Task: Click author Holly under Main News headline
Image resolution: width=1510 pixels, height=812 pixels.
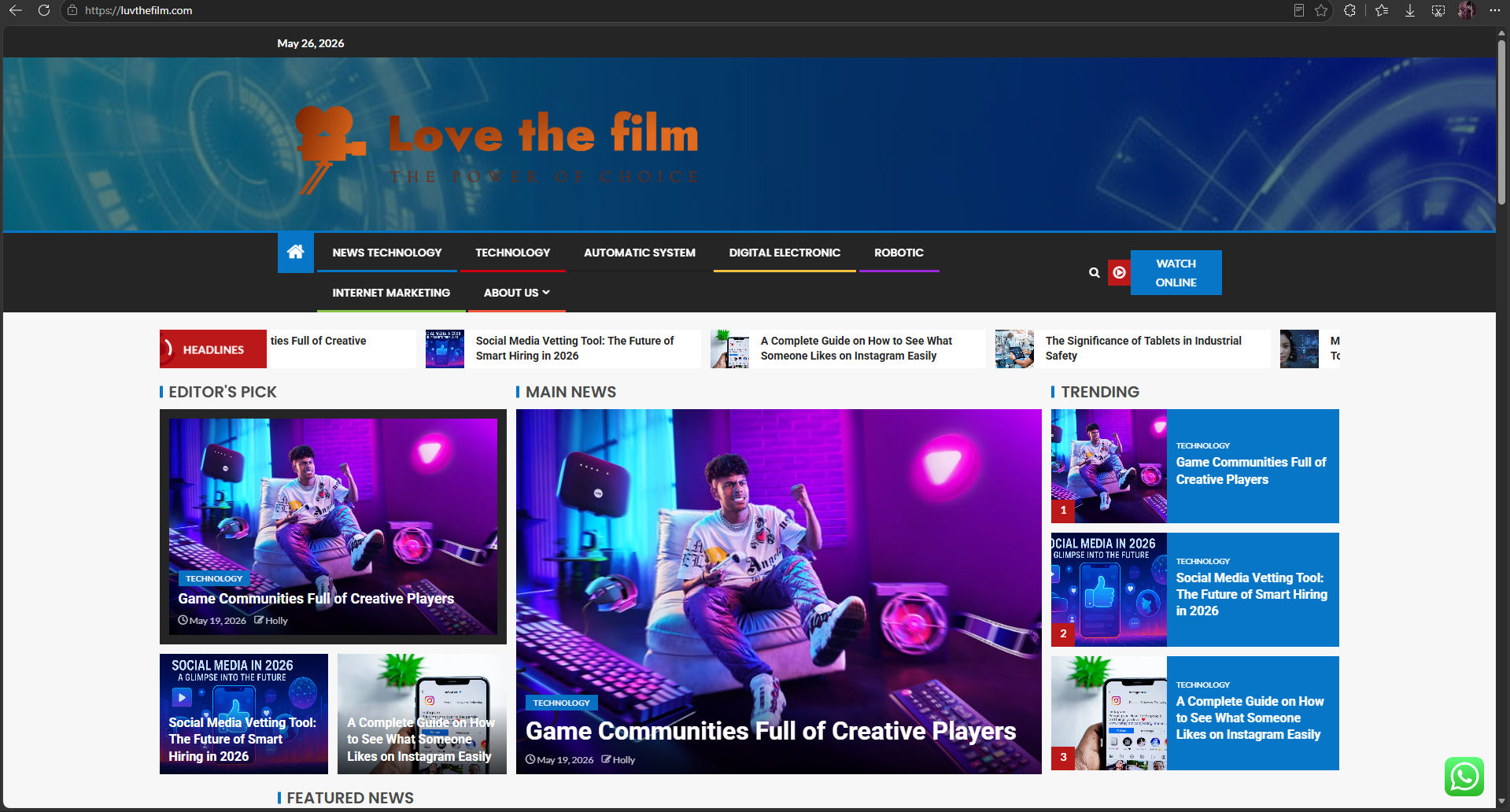Action: tap(623, 760)
